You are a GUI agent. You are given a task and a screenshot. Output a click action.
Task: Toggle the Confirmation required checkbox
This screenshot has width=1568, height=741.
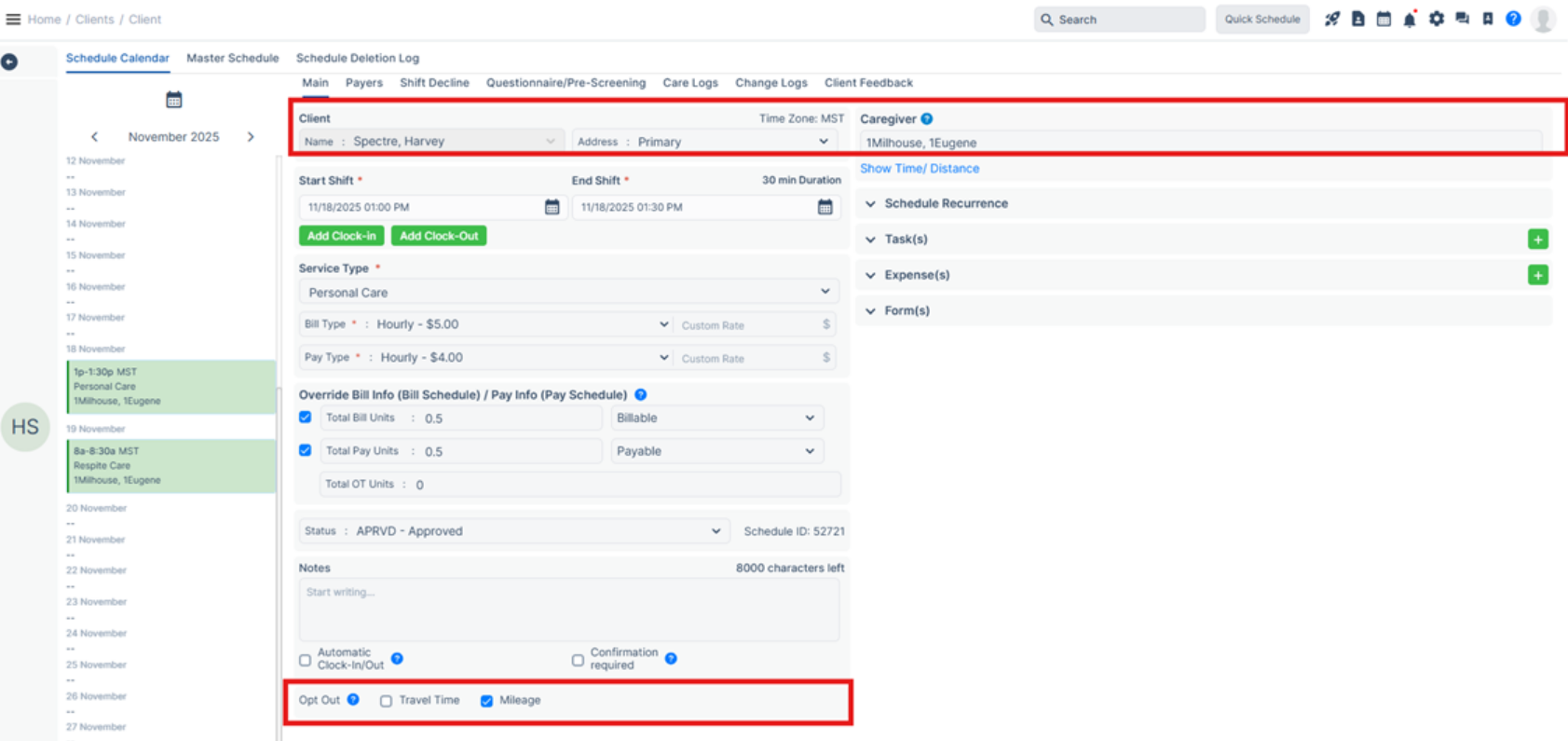(x=578, y=660)
